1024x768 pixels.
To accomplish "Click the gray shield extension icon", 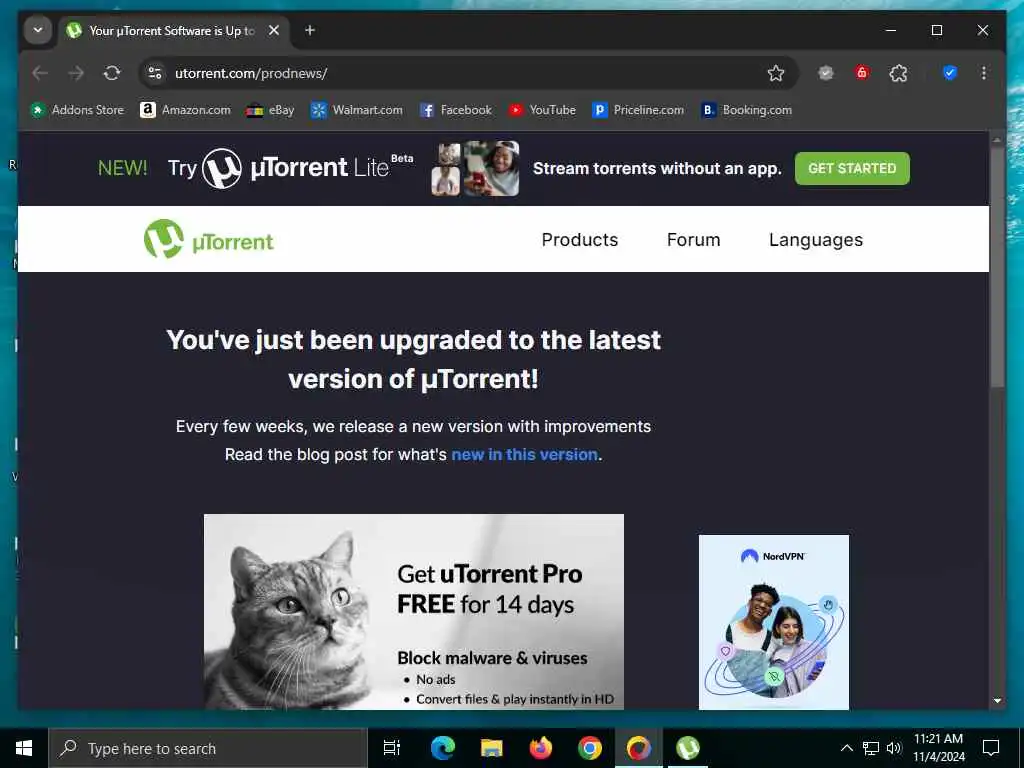I will (826, 73).
